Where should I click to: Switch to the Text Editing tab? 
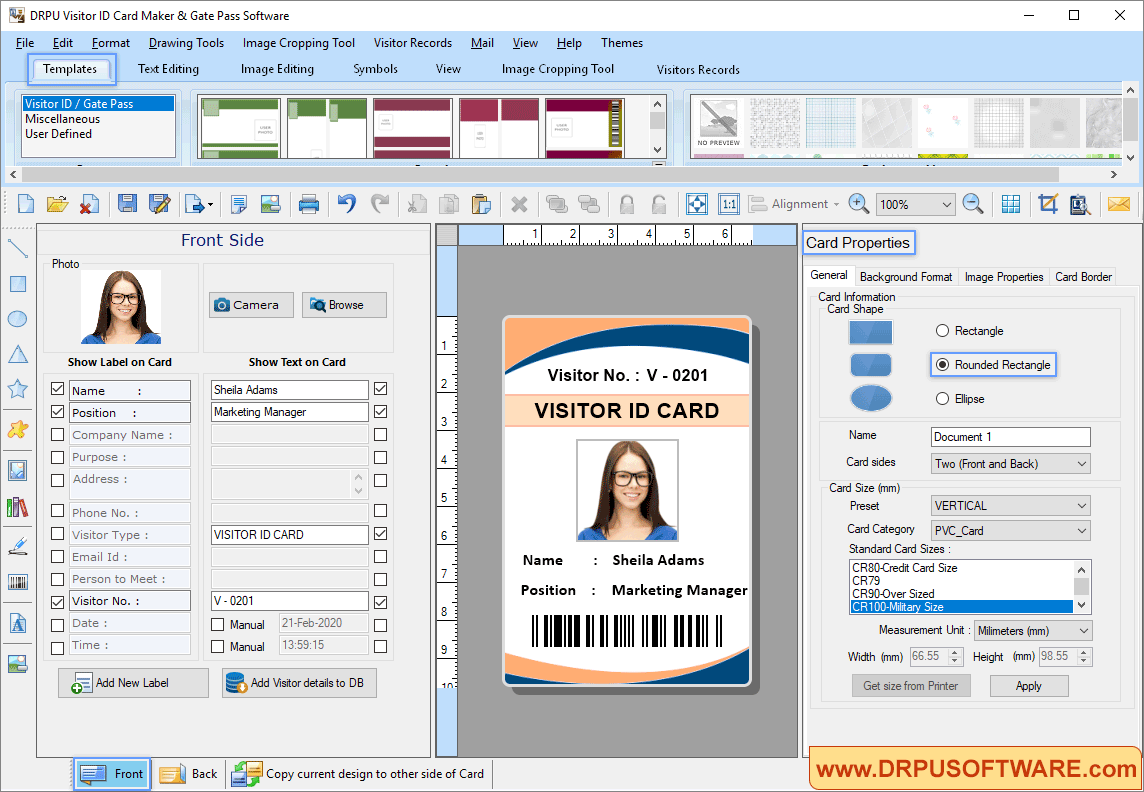(169, 69)
